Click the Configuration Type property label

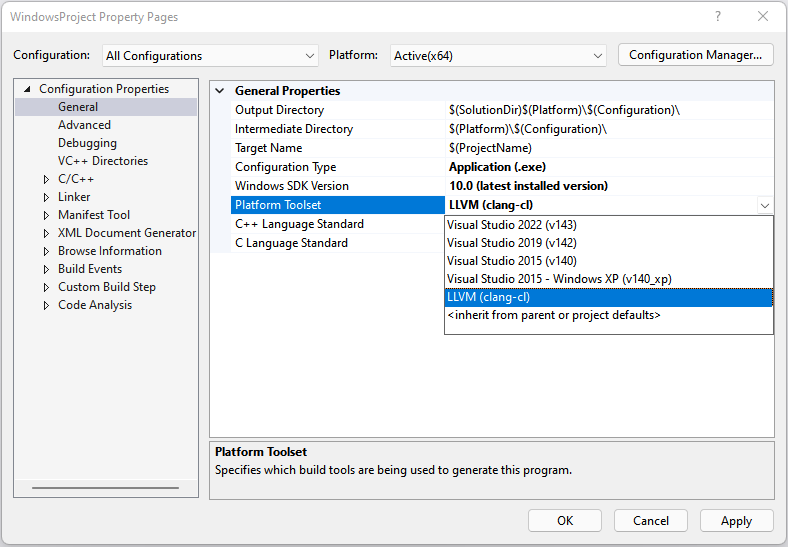(x=285, y=167)
